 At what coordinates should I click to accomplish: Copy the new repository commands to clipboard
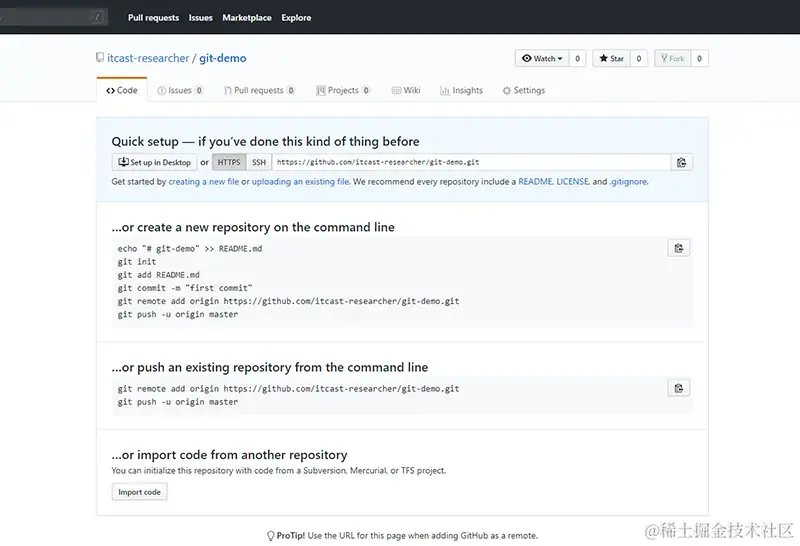click(x=678, y=248)
